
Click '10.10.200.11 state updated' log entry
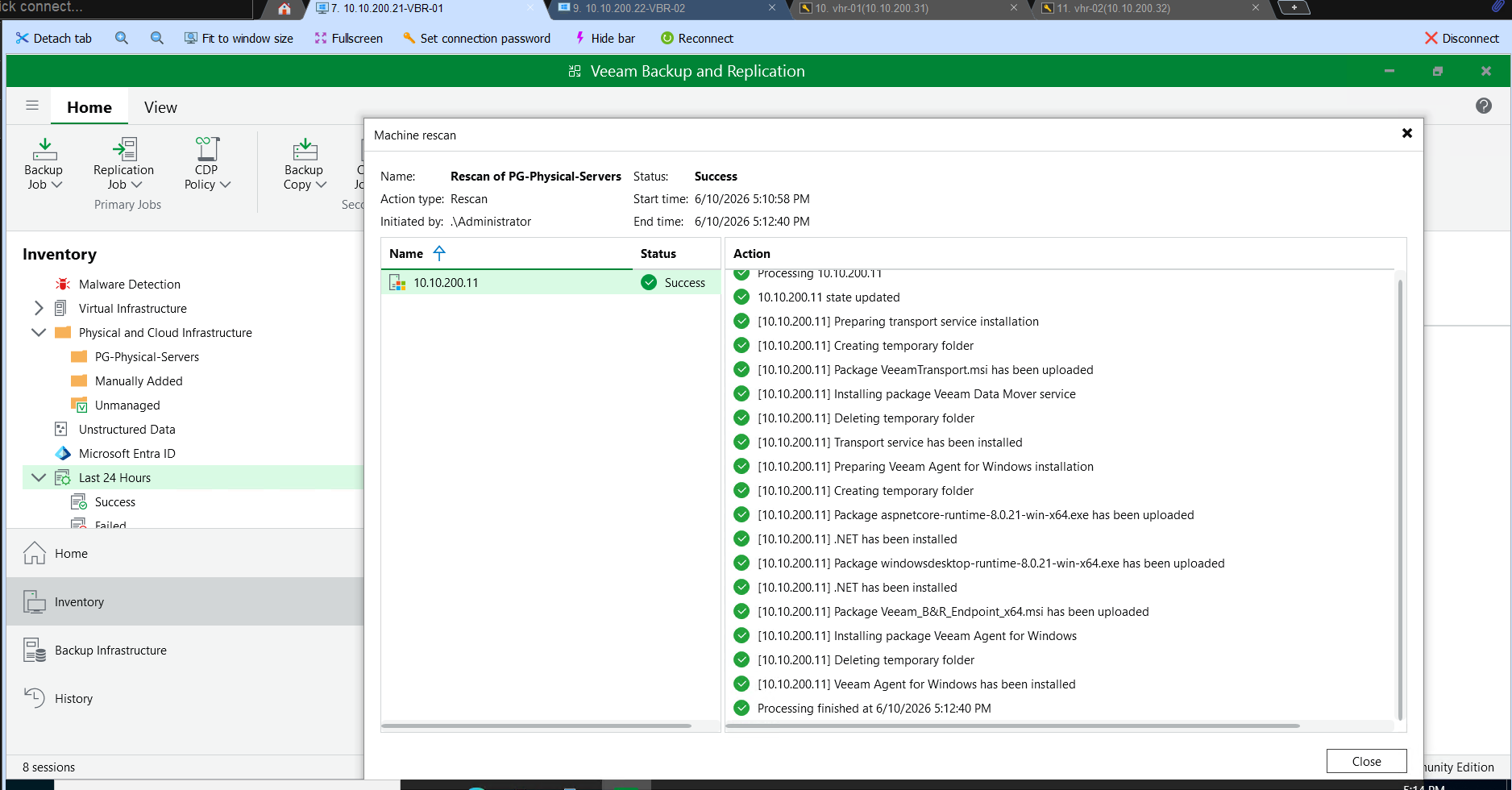829,297
